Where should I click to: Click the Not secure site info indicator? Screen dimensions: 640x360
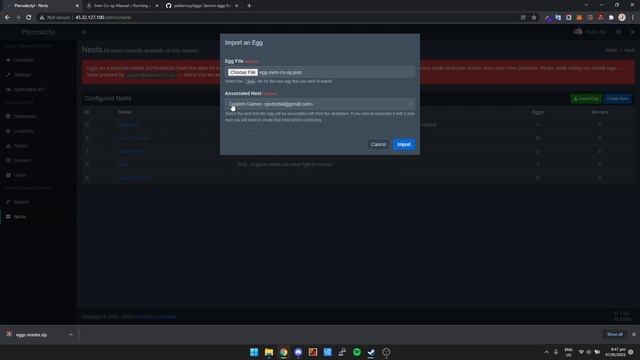coord(55,18)
